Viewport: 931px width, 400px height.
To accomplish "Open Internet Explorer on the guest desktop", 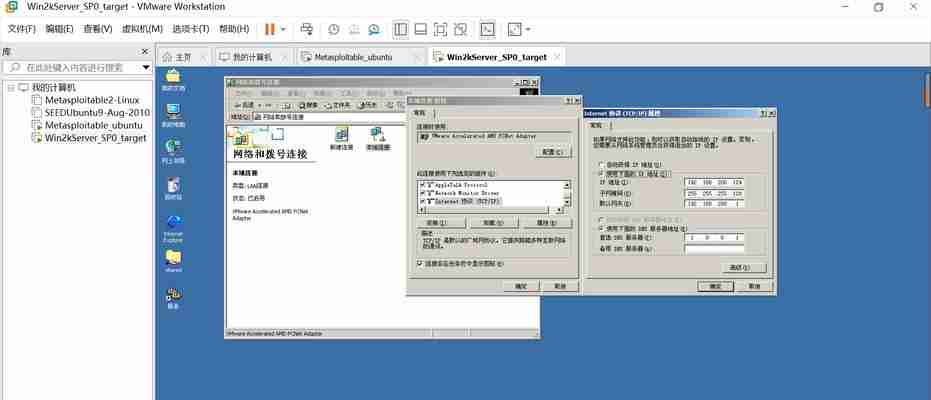I will 173,223.
